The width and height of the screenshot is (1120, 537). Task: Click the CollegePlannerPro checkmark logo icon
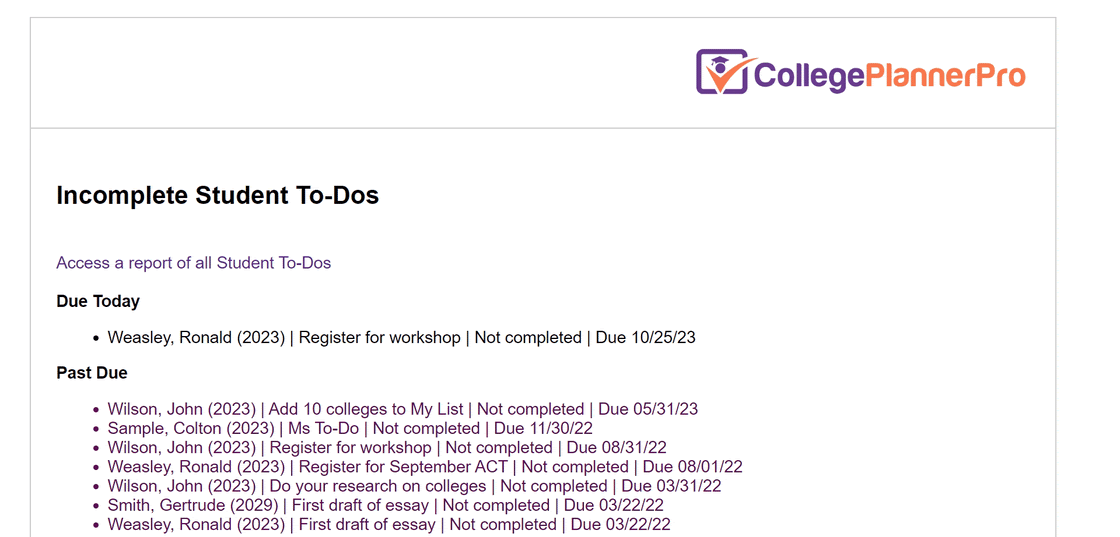click(723, 71)
